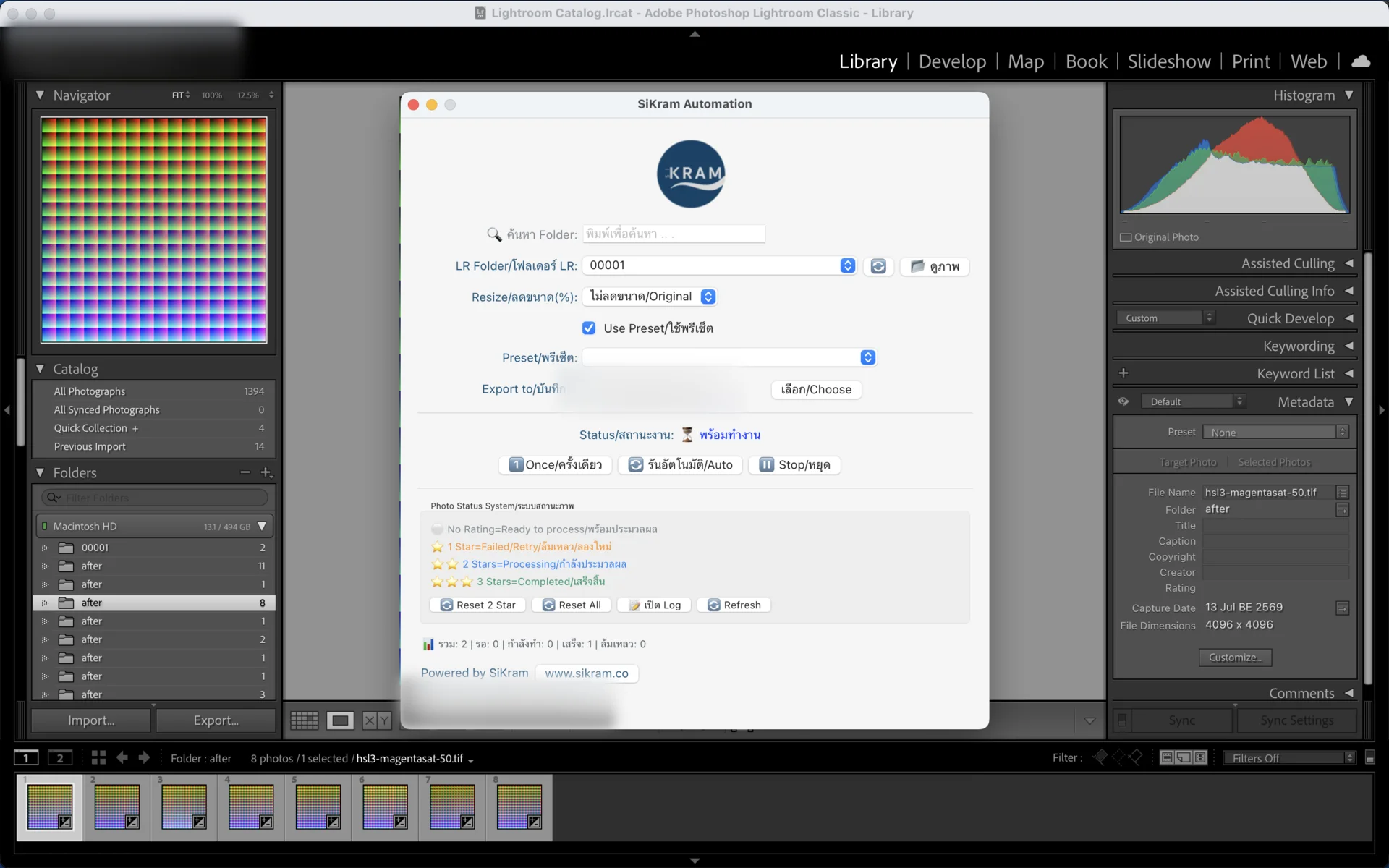Select second window display 2 icon
The height and width of the screenshot is (868, 1389).
(60, 757)
